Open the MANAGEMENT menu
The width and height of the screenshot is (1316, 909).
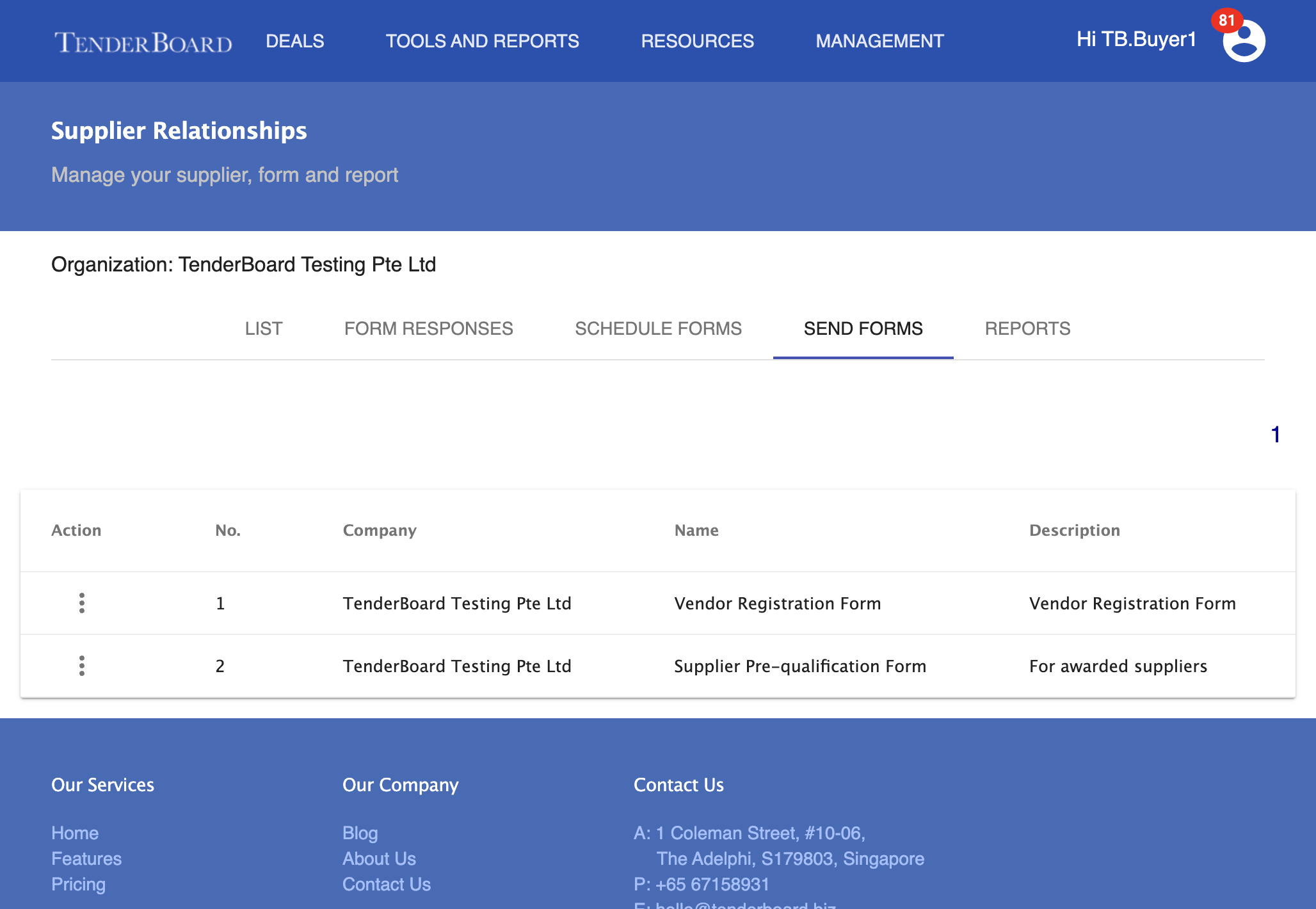(879, 41)
